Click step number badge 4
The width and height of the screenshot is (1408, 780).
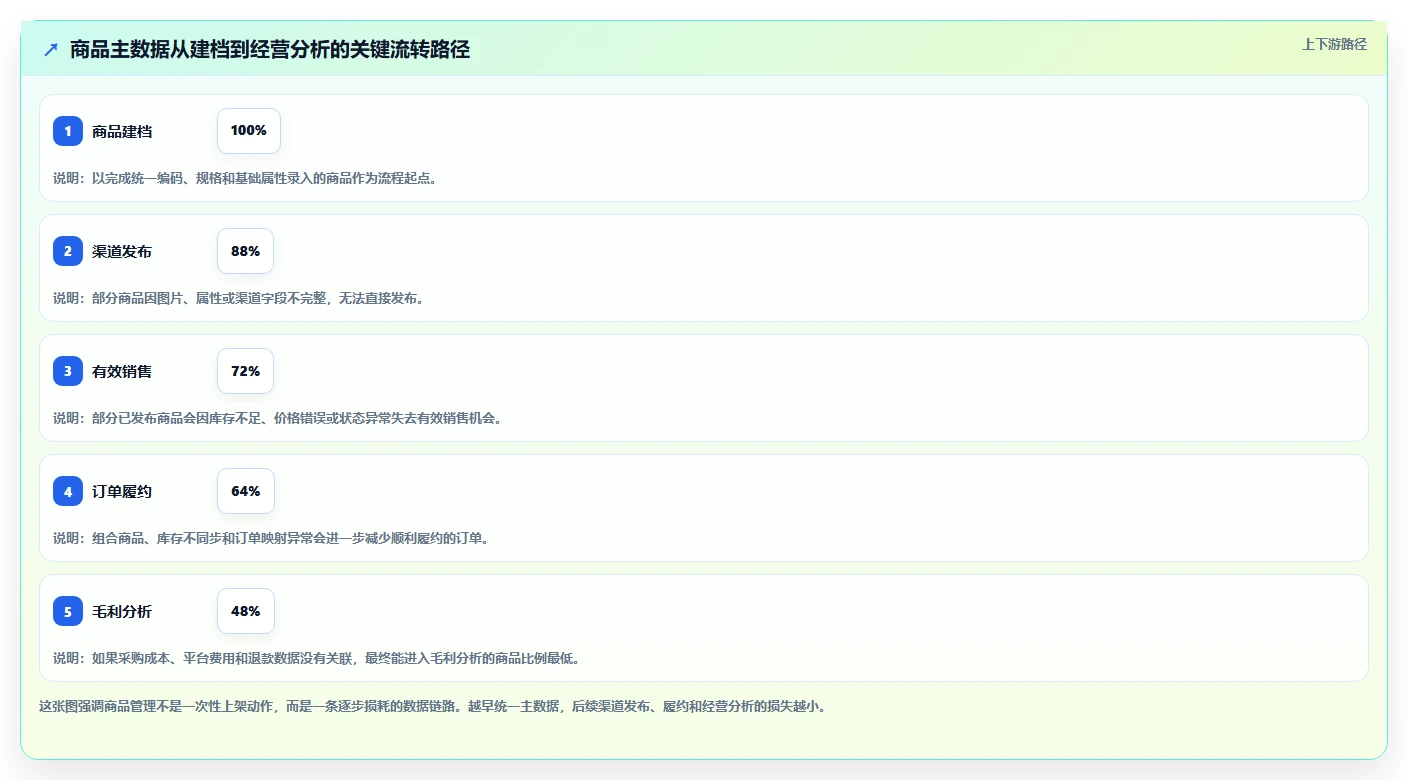point(68,491)
